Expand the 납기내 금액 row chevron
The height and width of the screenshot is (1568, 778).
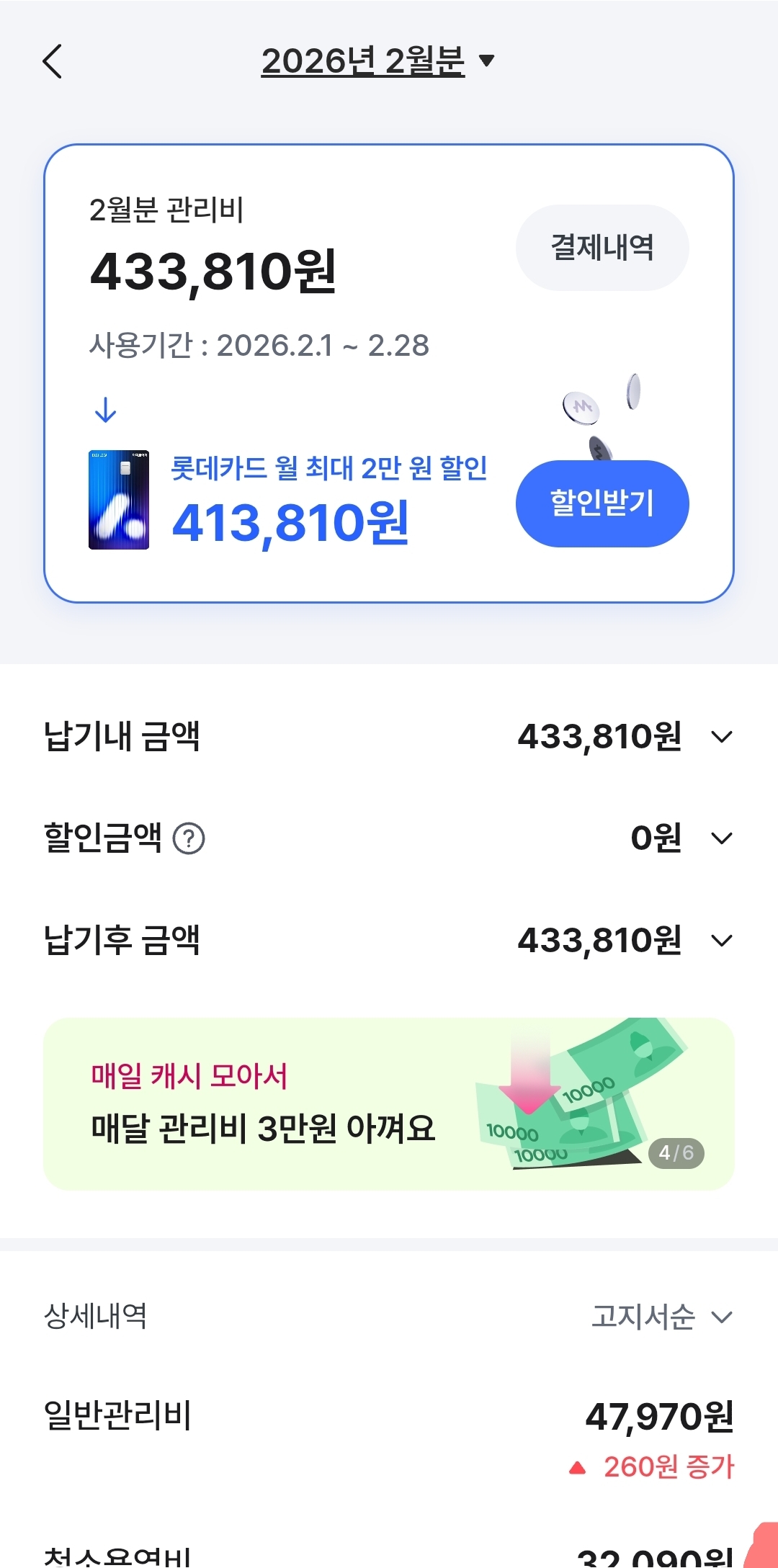(x=721, y=737)
